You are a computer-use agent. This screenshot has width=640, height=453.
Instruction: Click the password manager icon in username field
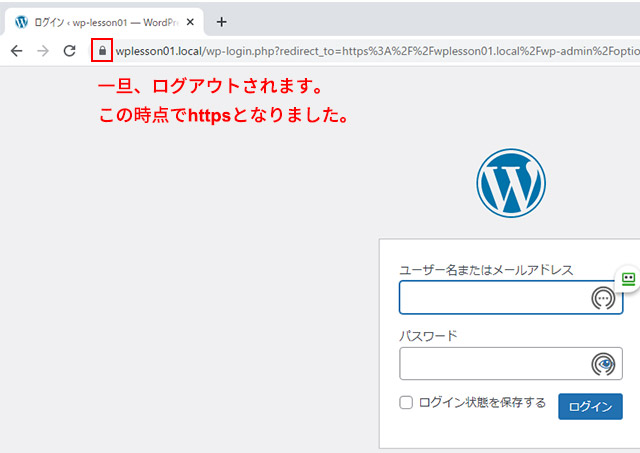[x=603, y=298]
